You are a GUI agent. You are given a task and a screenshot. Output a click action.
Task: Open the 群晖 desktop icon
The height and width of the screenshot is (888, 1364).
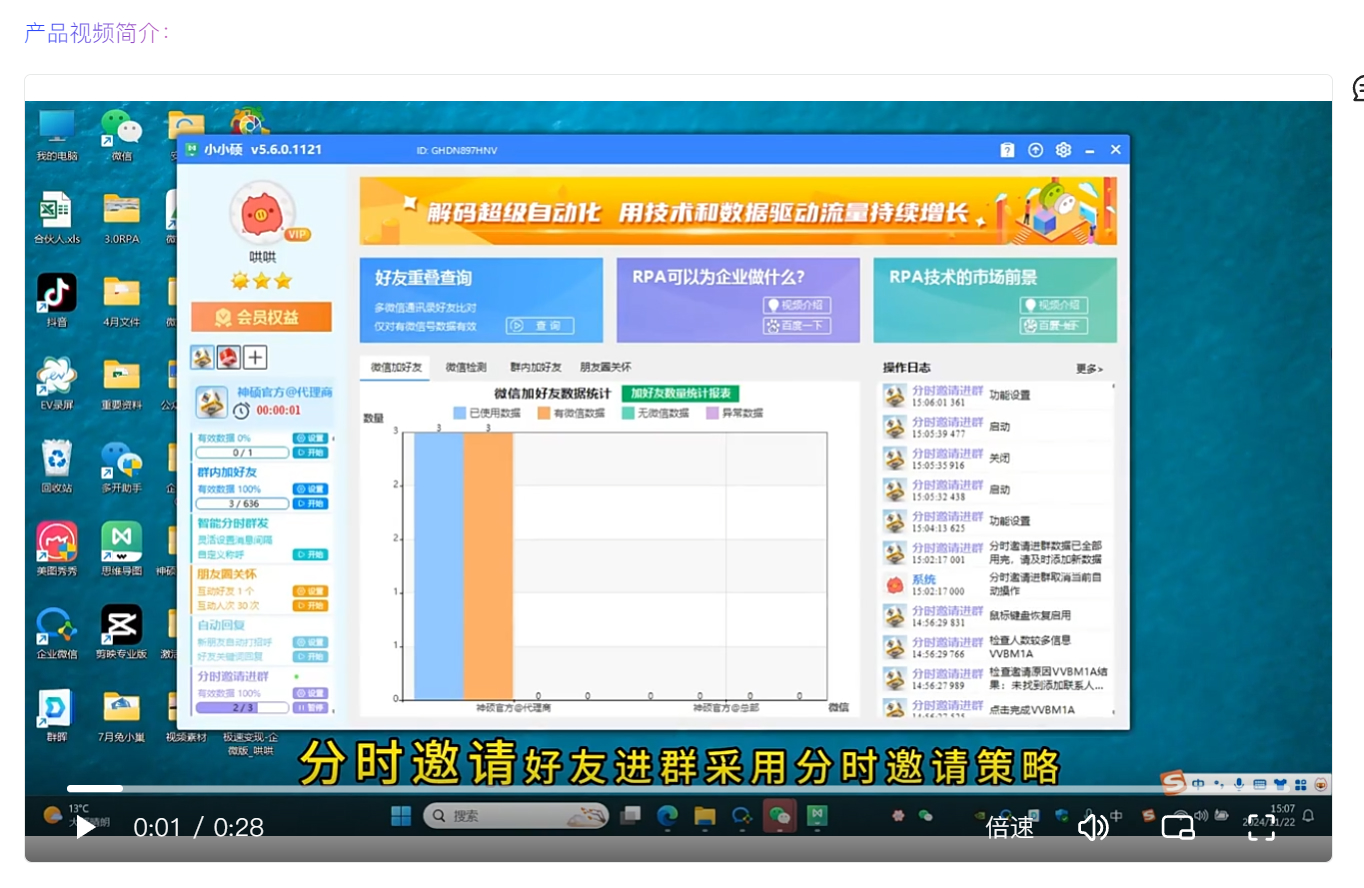coord(57,715)
